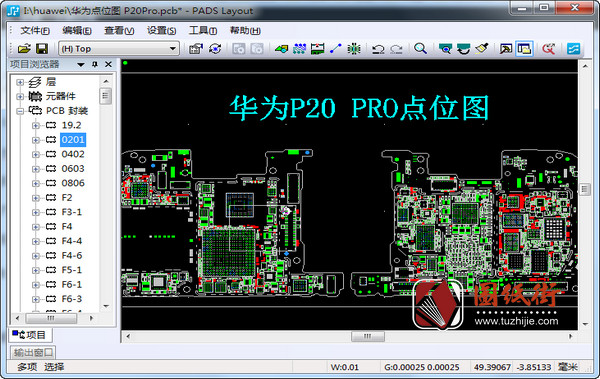Select the F2 footprint item
600x379 pixels.
pos(67,198)
